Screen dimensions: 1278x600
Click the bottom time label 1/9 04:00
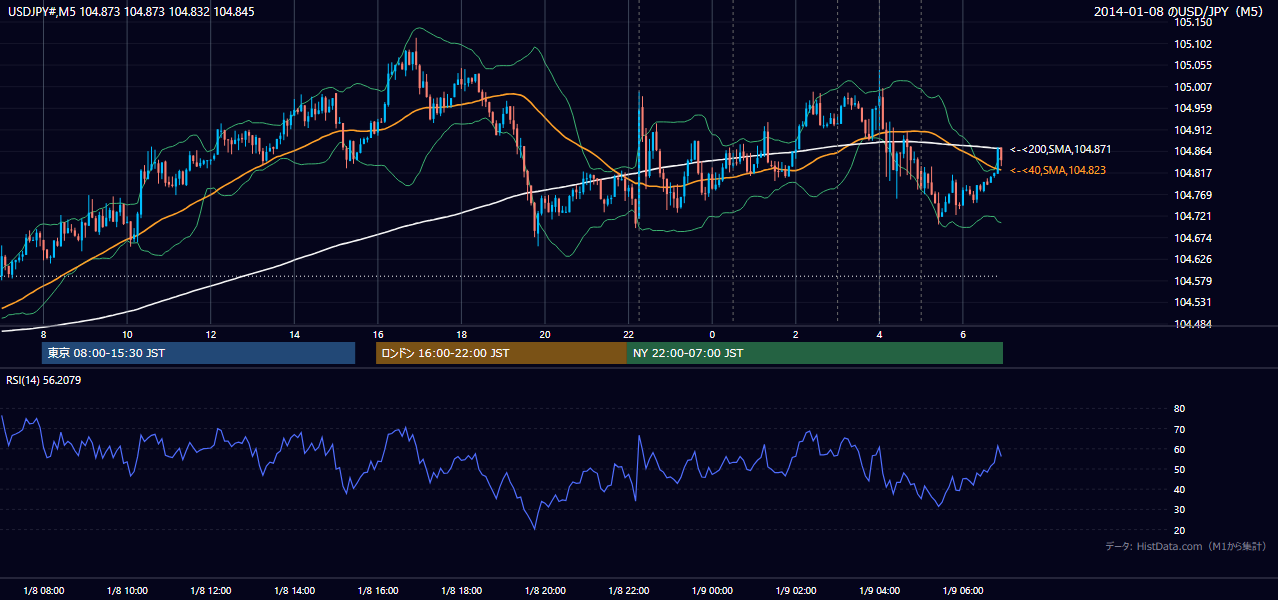coord(879,591)
